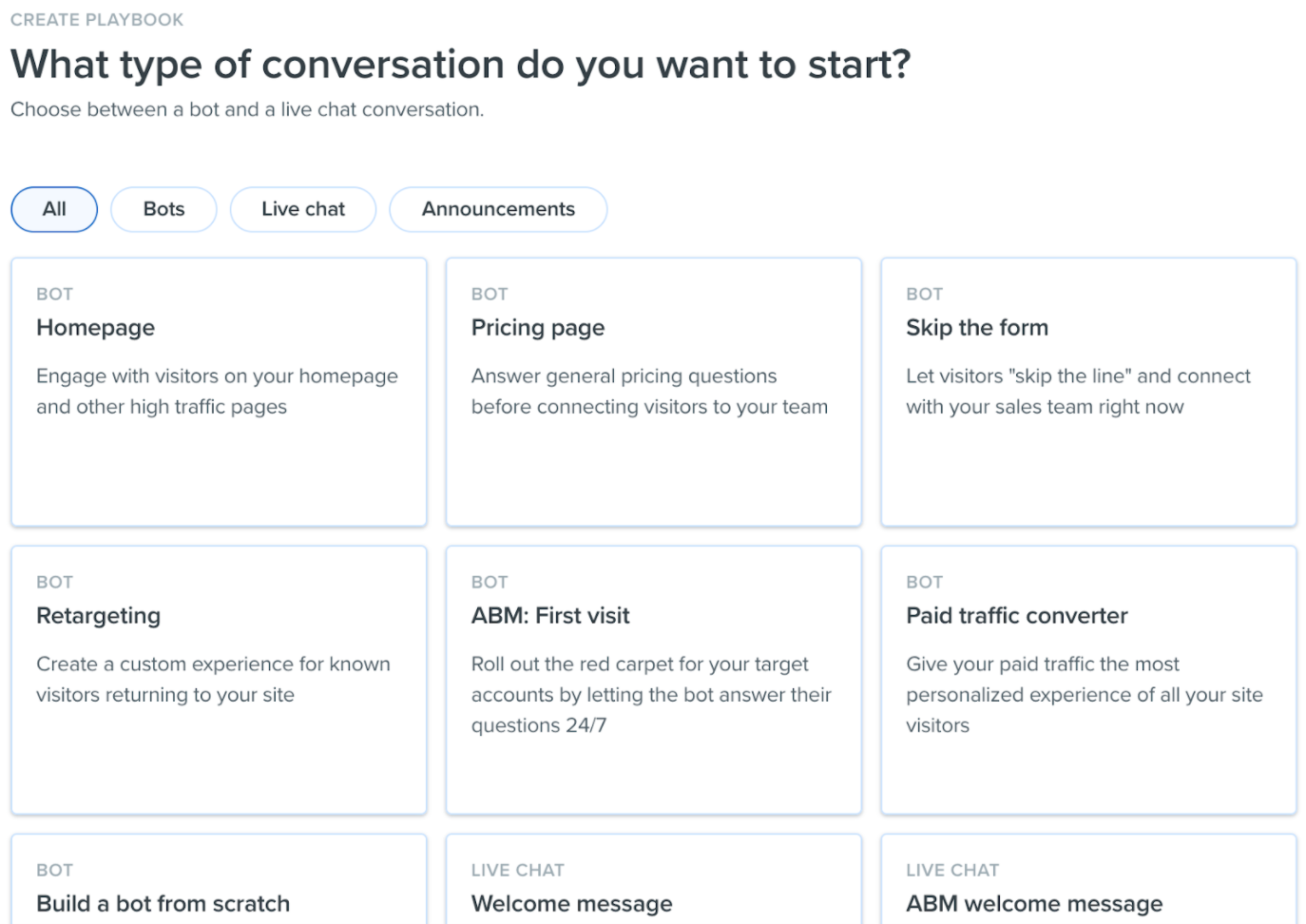Click the "Roll out the red carpet" description
This screenshot has height=924, width=1306.
(651, 694)
